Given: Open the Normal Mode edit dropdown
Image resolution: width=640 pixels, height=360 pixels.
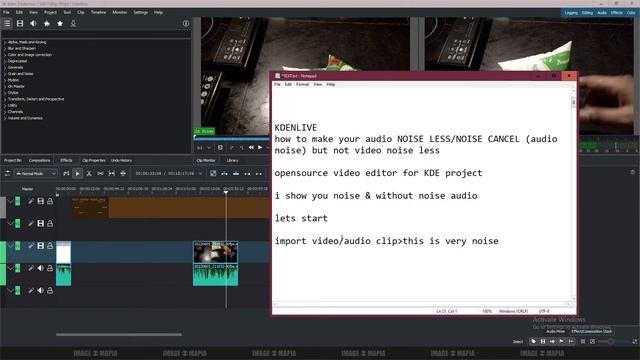Looking at the screenshot, I should pyautogui.click(x=36, y=173).
